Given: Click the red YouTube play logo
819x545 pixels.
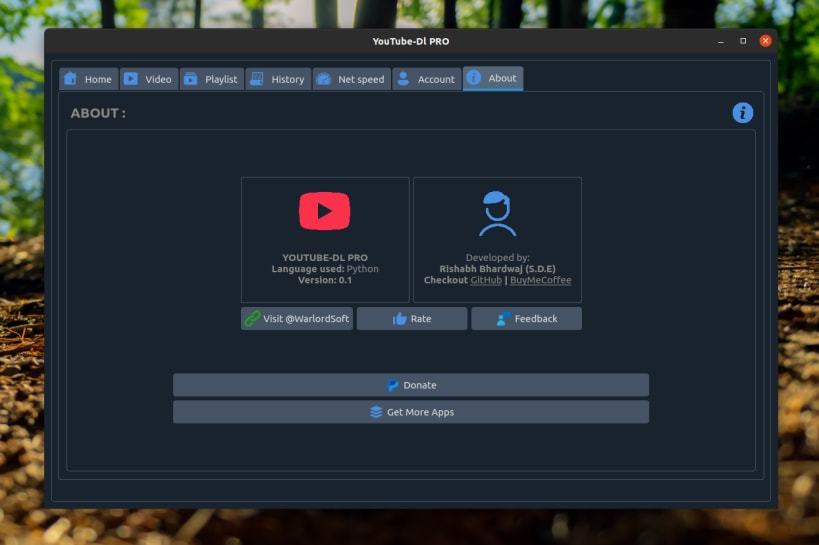Looking at the screenshot, I should (x=324, y=211).
